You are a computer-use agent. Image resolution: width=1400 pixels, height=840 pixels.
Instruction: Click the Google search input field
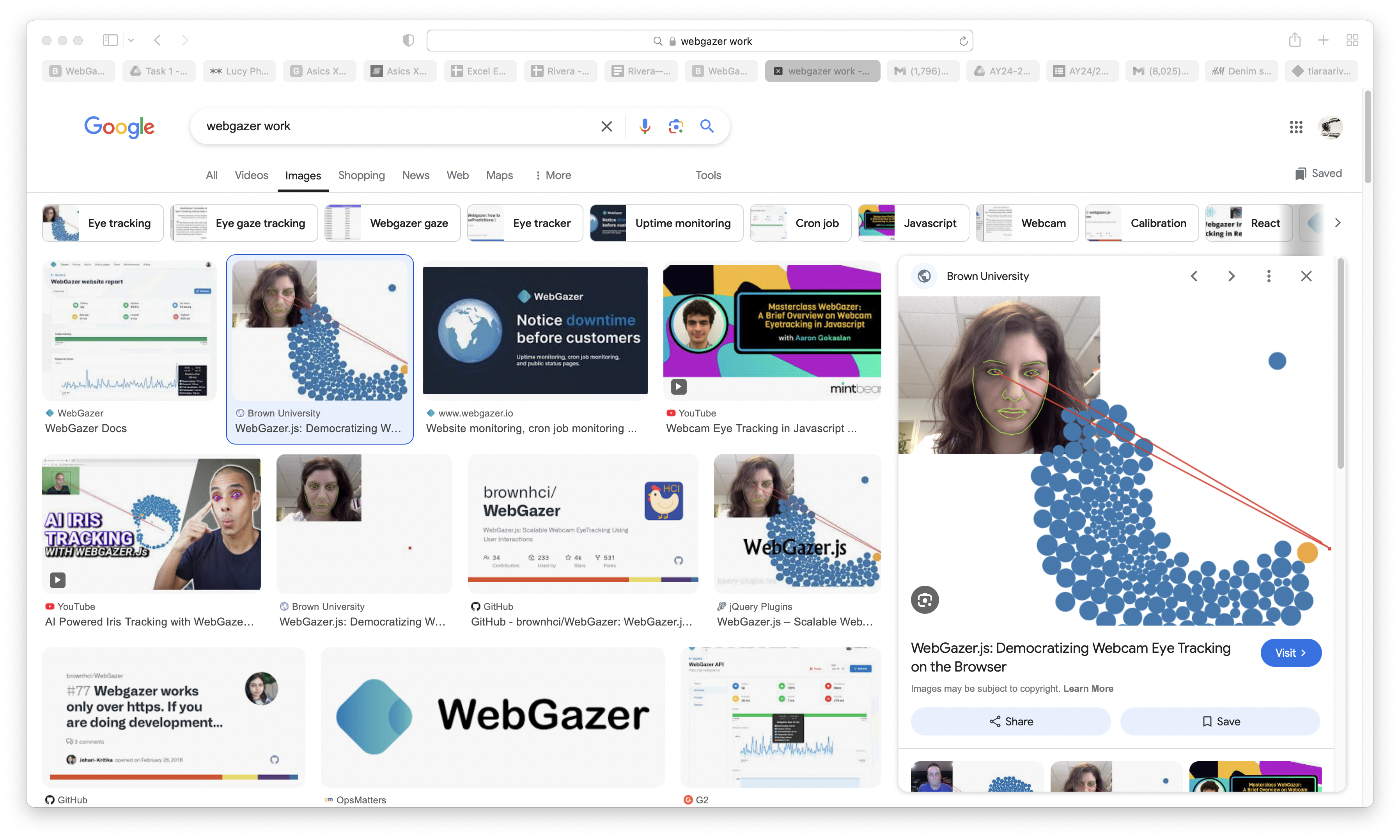pos(396,126)
